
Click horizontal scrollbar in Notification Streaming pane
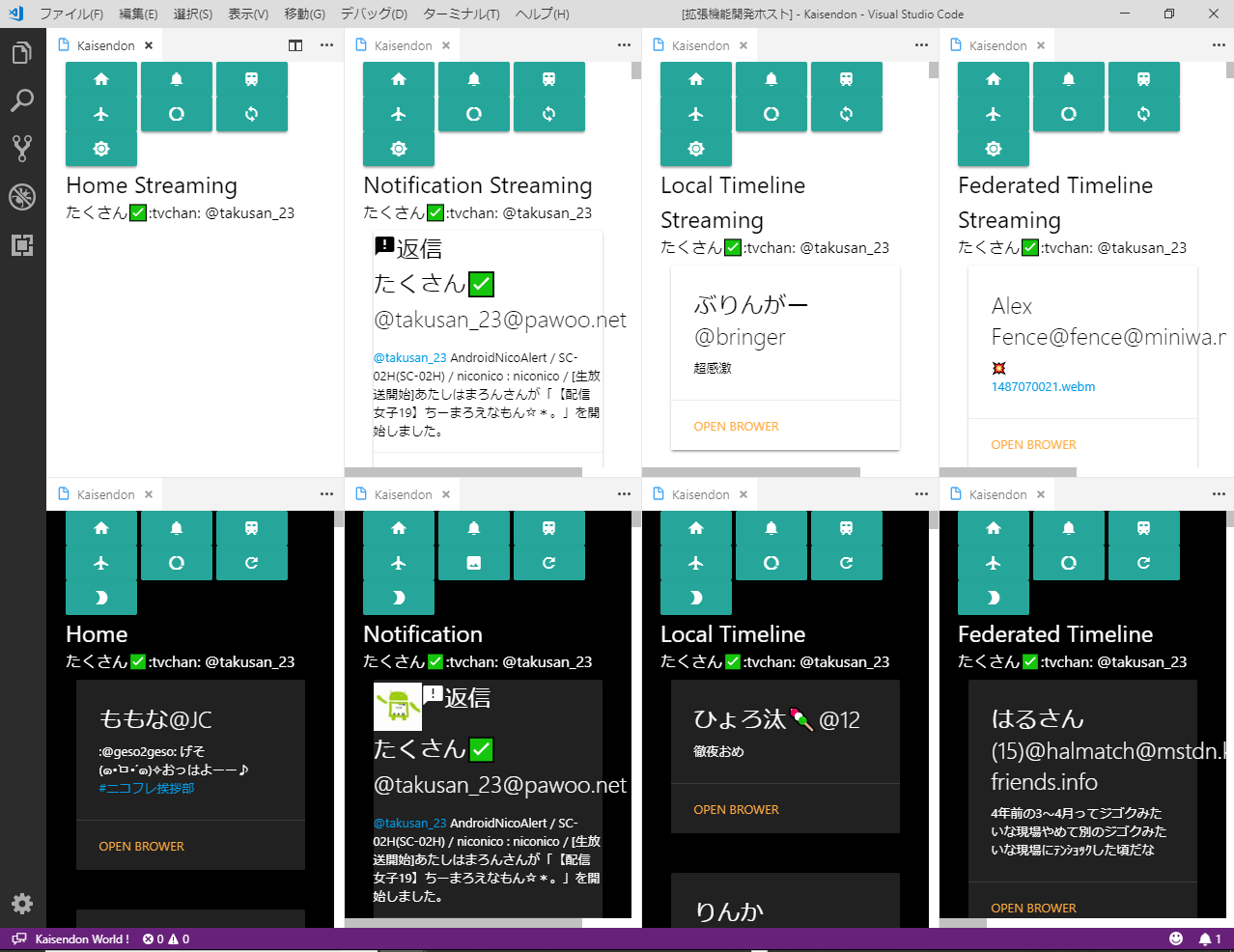(x=463, y=472)
